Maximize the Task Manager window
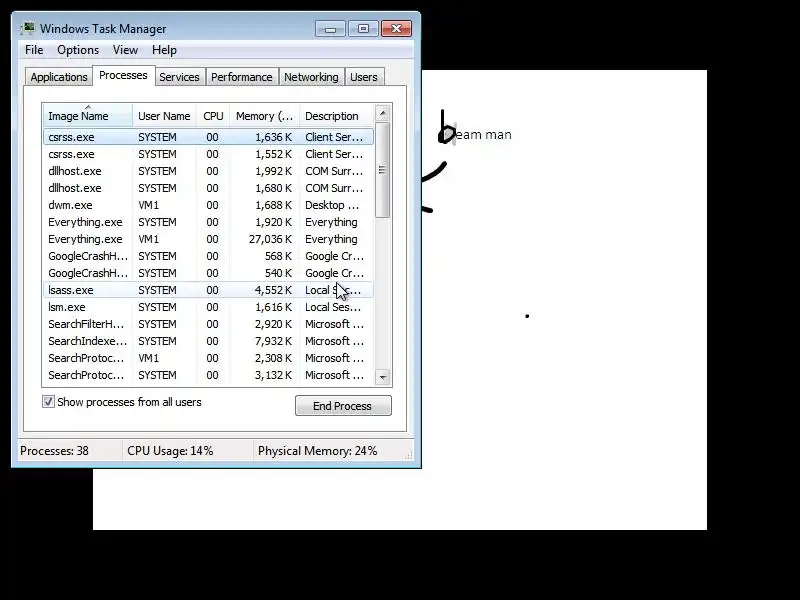The image size is (800, 600). coord(363,29)
